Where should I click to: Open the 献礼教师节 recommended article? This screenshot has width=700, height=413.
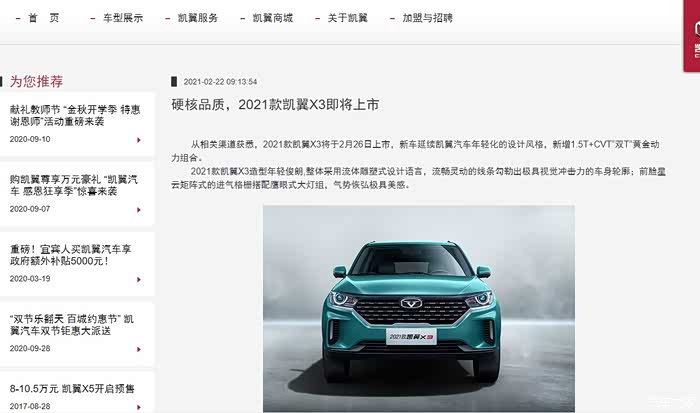(75, 115)
